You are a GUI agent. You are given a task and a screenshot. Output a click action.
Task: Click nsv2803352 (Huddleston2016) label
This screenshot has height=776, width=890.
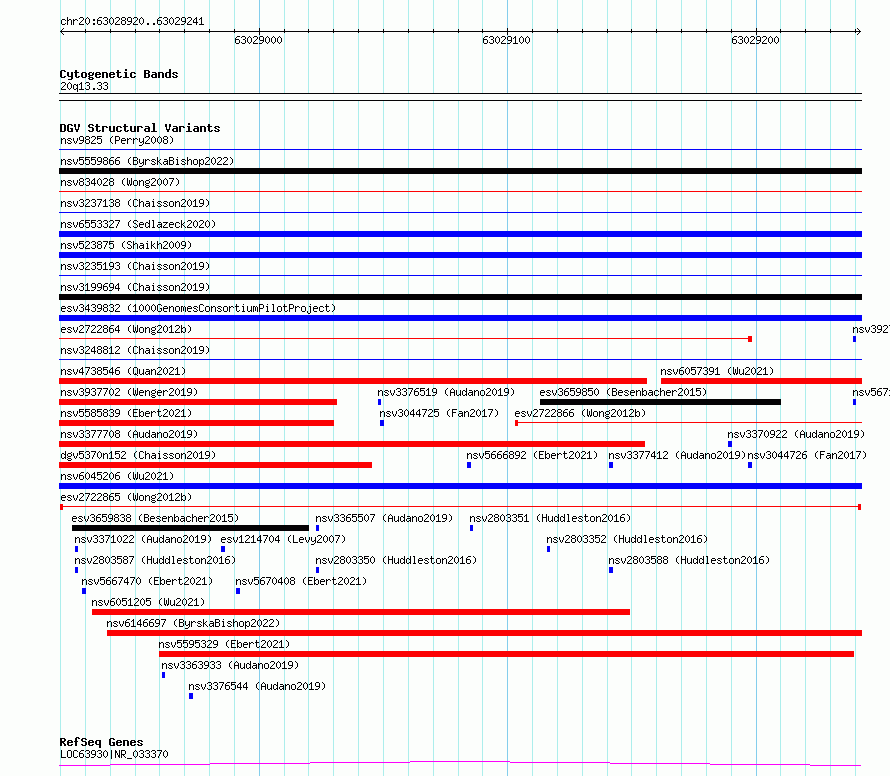click(x=627, y=539)
